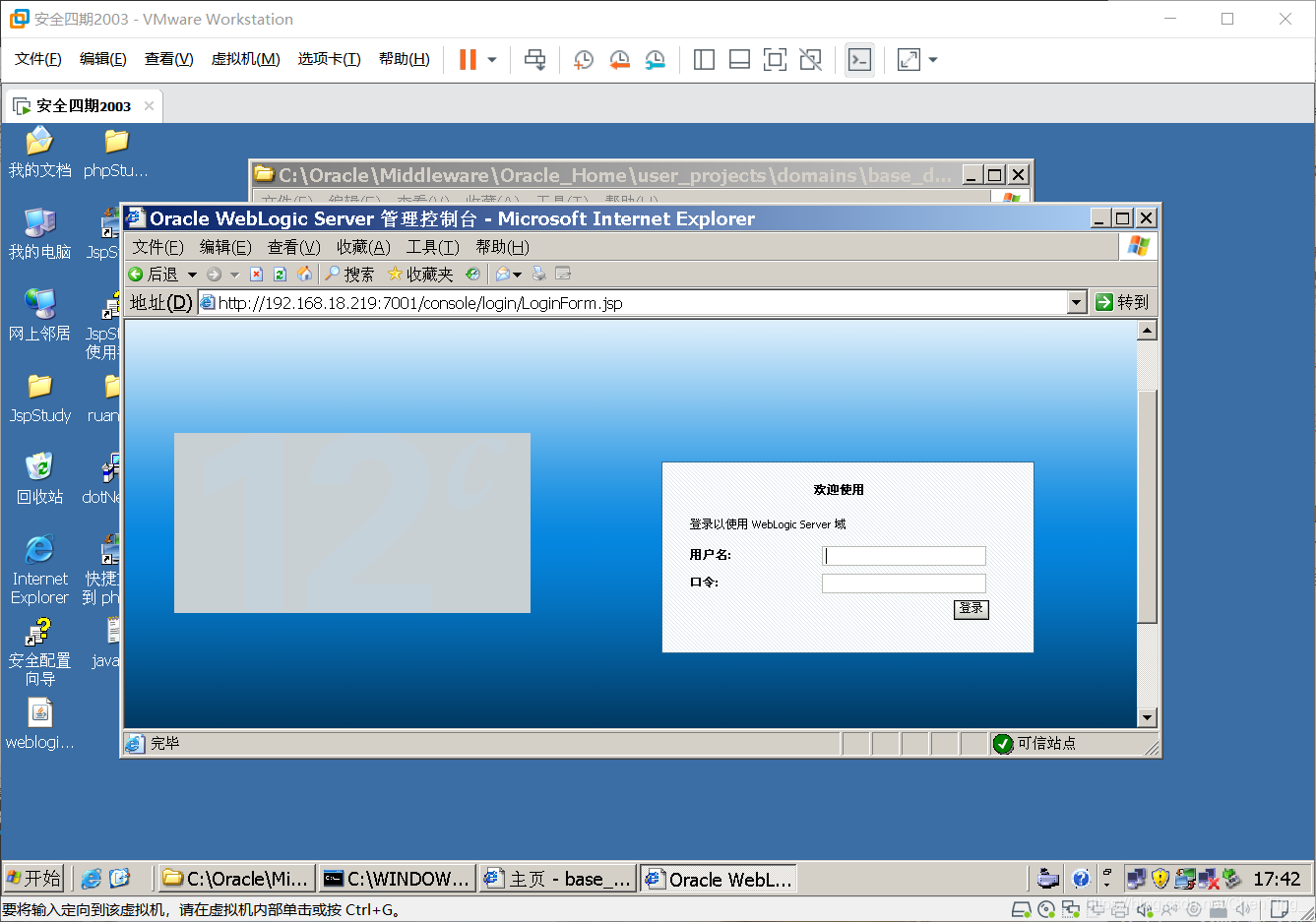Click the IE edit page icon

click(563, 274)
